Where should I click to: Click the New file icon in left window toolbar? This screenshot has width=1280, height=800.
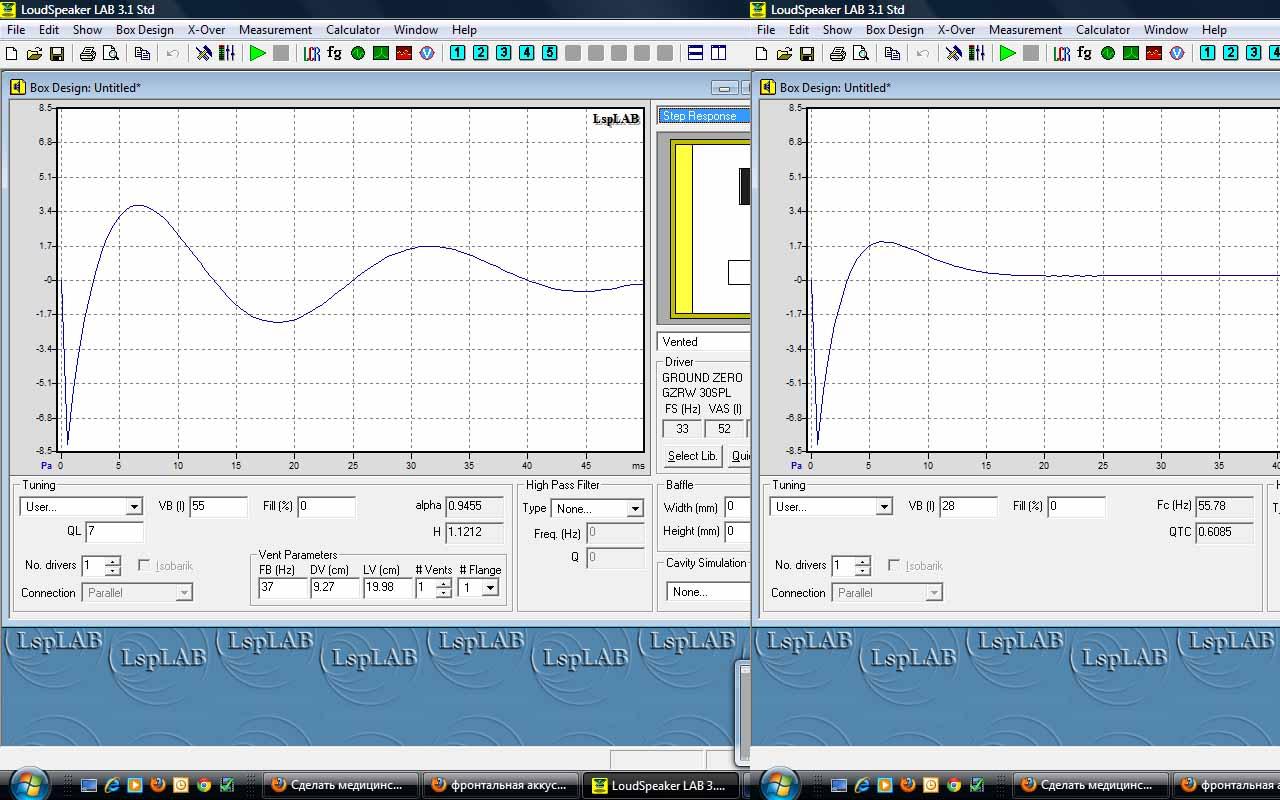point(12,53)
